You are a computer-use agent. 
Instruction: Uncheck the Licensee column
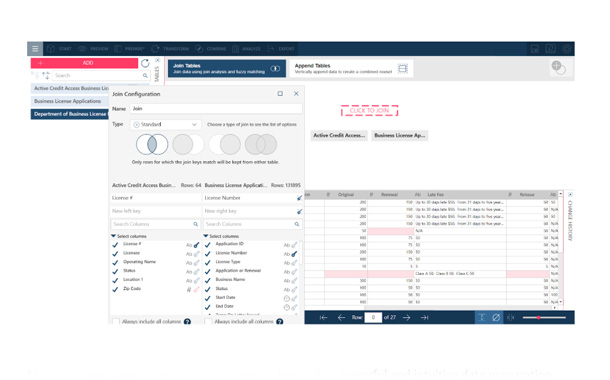click(115, 254)
